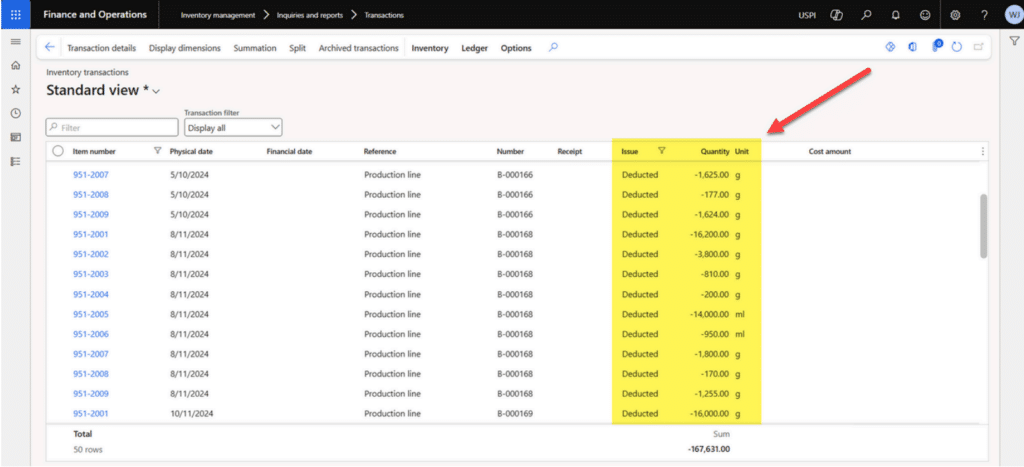Open the Ledger tab
Image resolution: width=1024 pixels, height=467 pixels.
click(x=475, y=48)
